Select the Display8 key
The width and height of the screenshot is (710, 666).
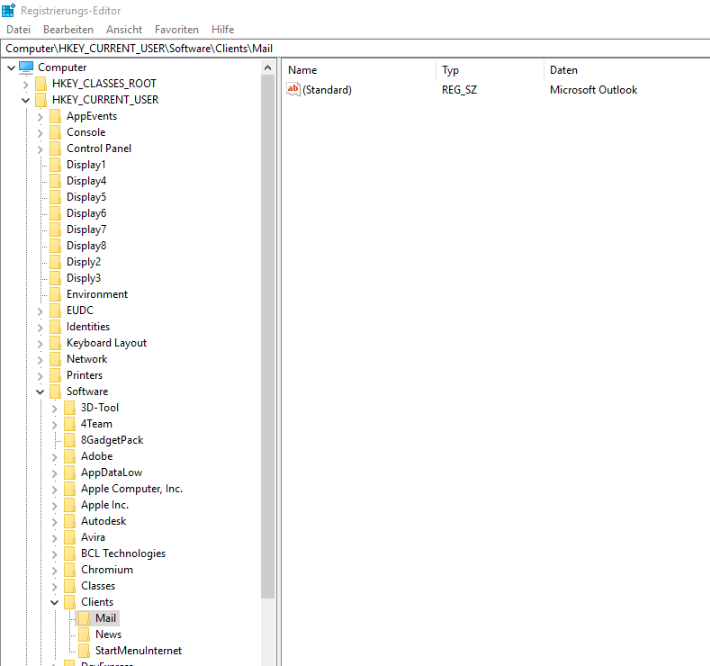pyautogui.click(x=86, y=246)
